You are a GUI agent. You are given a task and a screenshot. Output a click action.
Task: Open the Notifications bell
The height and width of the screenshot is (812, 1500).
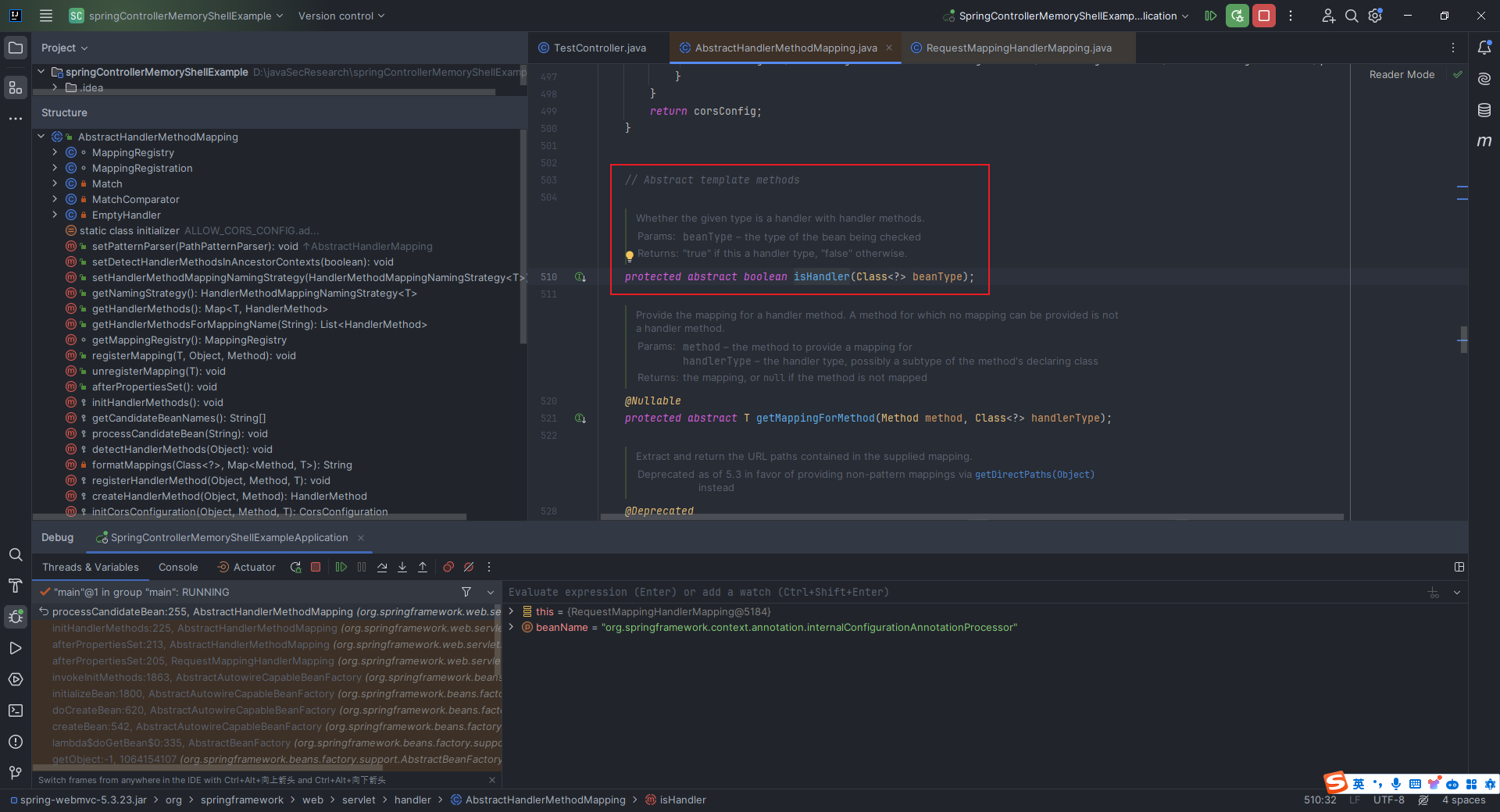(x=1484, y=48)
